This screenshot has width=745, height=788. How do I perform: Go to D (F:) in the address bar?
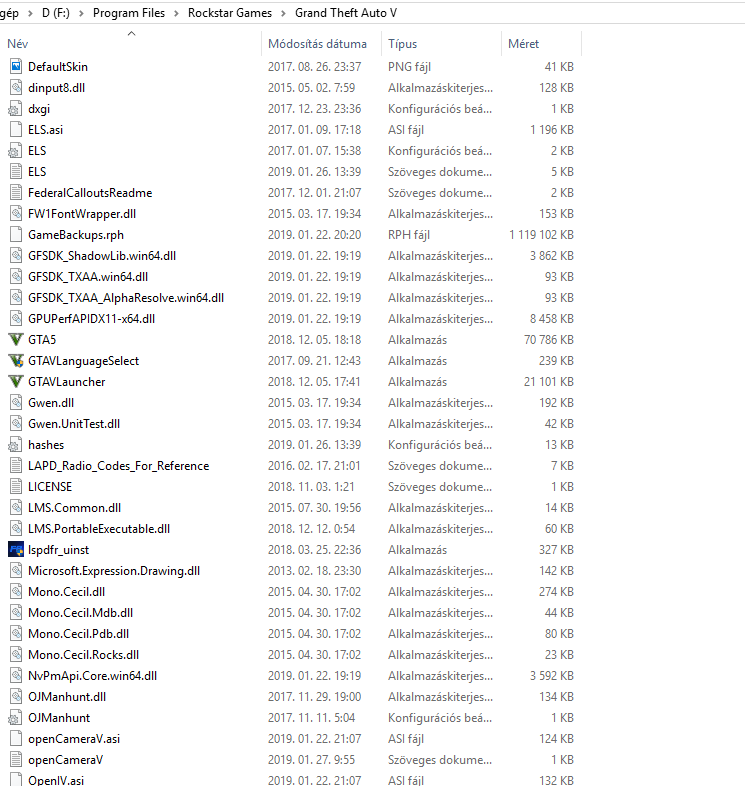55,13
